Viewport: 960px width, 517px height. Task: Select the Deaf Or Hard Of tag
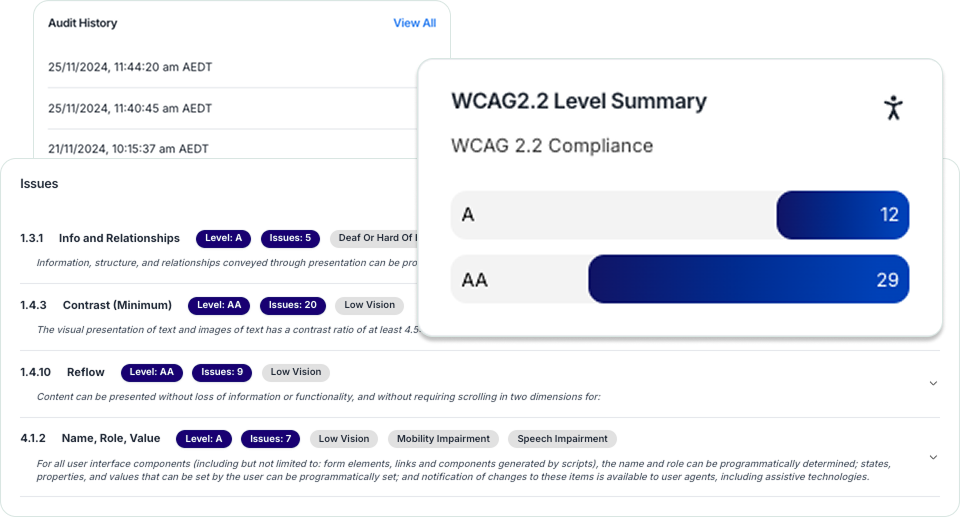click(374, 238)
